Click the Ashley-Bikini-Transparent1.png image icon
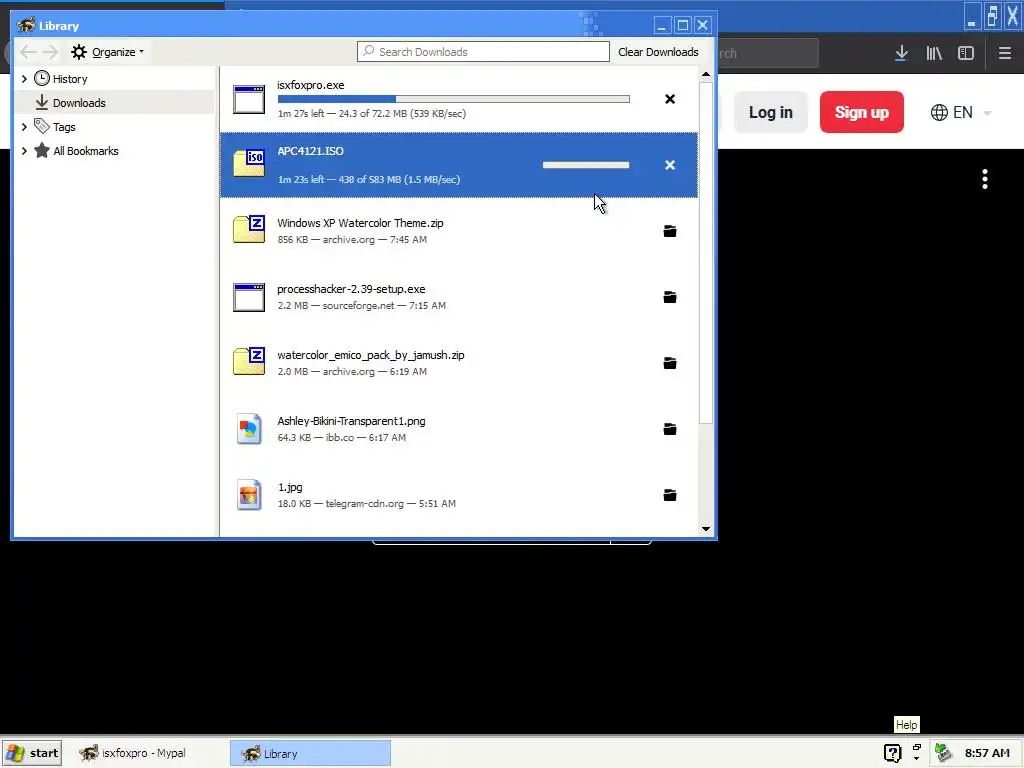The image size is (1024, 768). point(249,429)
